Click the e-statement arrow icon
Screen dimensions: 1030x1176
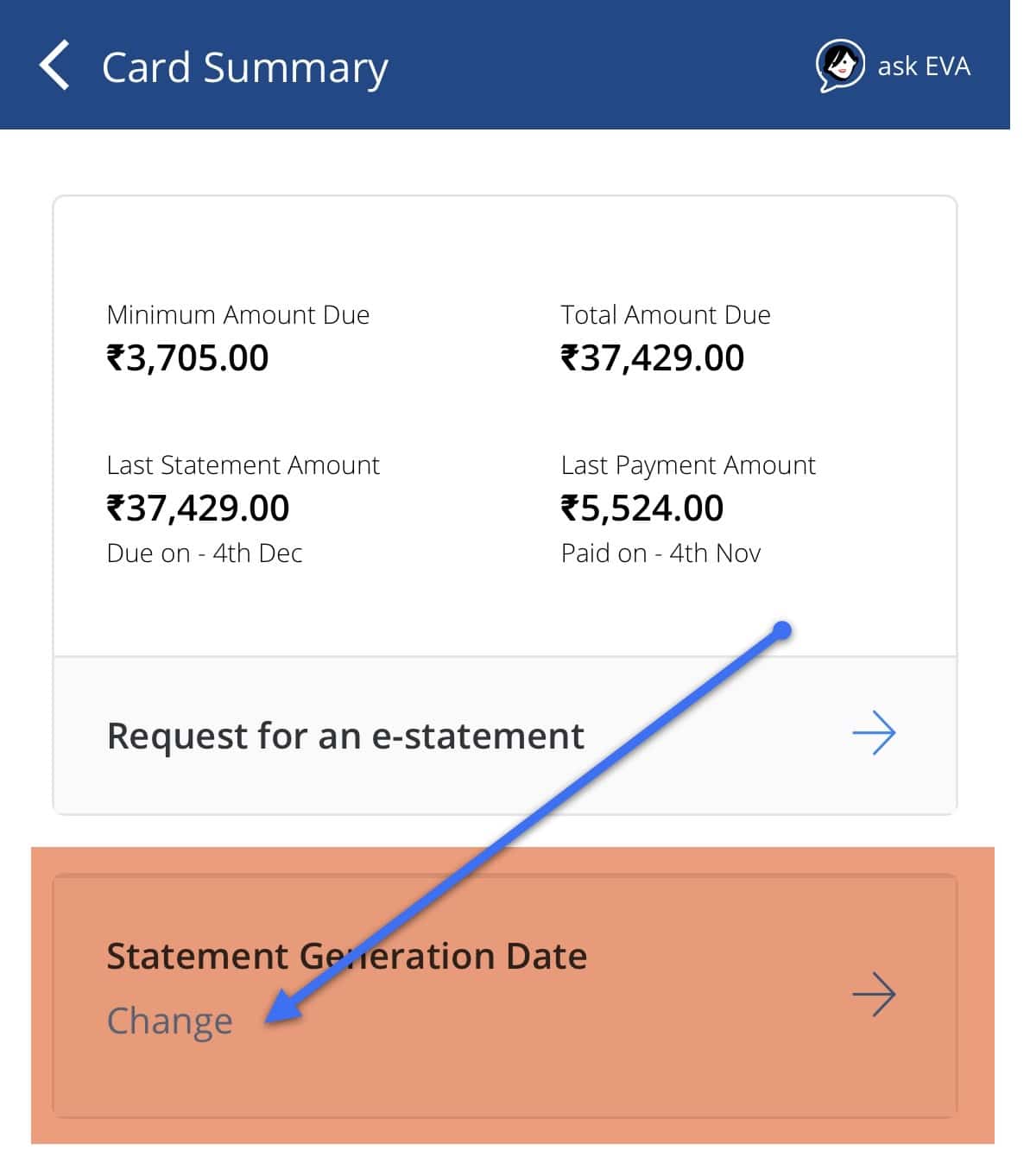[874, 733]
